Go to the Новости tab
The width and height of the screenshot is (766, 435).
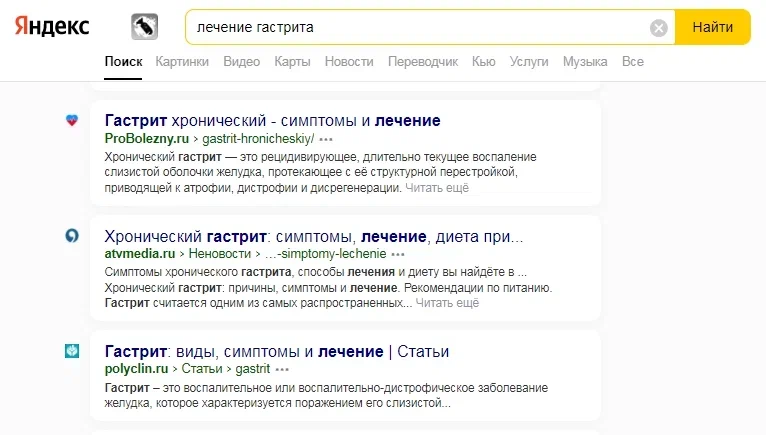tap(350, 62)
